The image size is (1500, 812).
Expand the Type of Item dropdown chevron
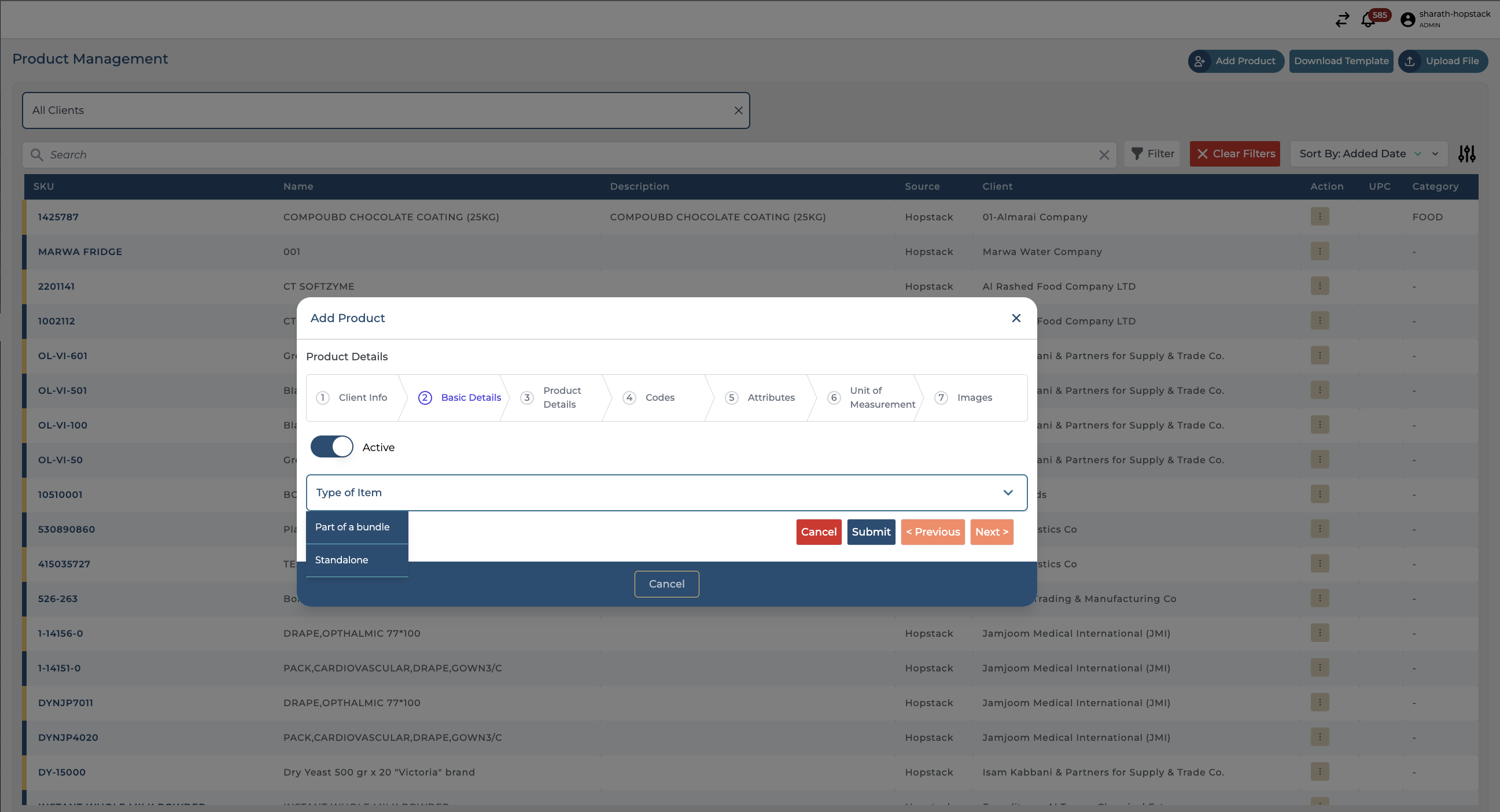tap(1008, 492)
